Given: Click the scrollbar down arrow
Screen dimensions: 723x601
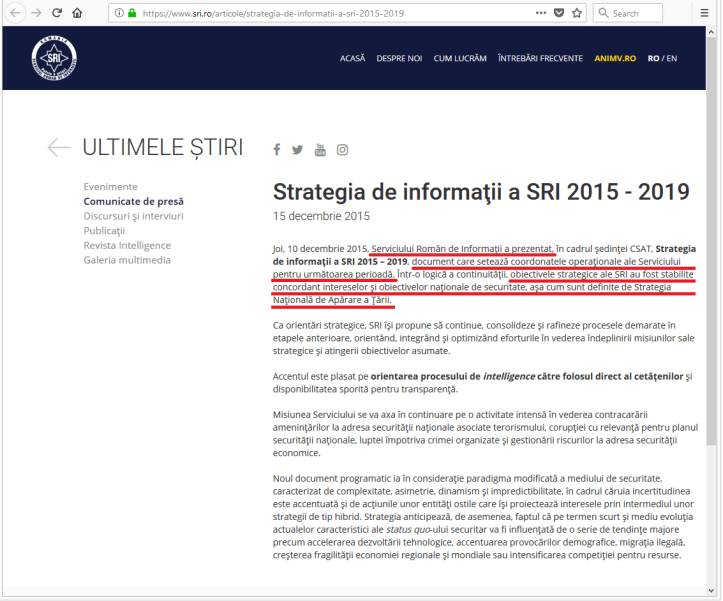Looking at the screenshot, I should pos(711,590).
